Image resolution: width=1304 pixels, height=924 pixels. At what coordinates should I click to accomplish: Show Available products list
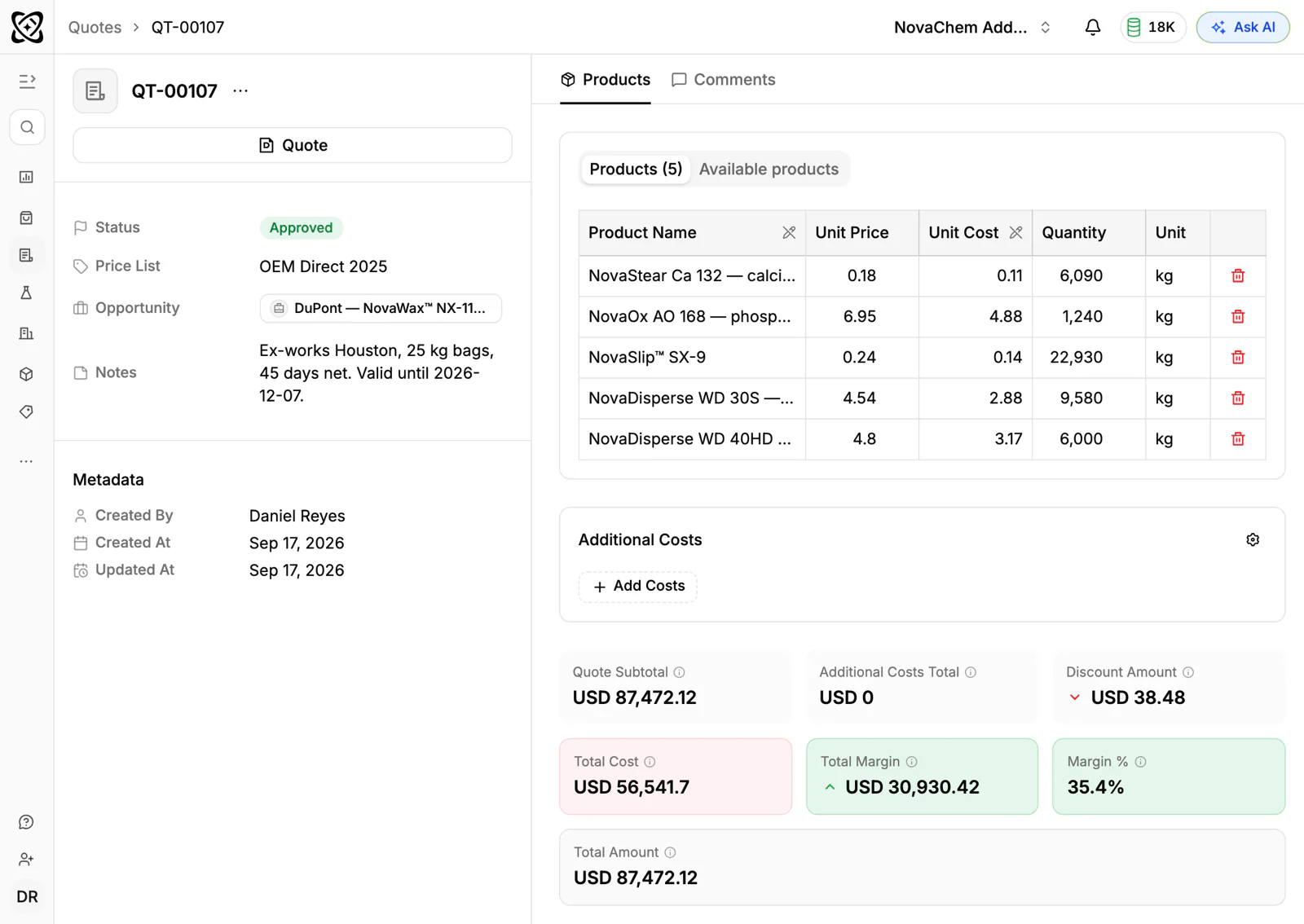pyautogui.click(x=769, y=169)
